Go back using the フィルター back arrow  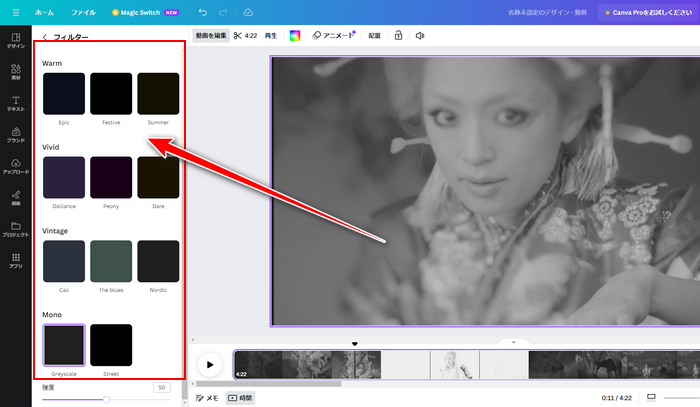click(44, 37)
